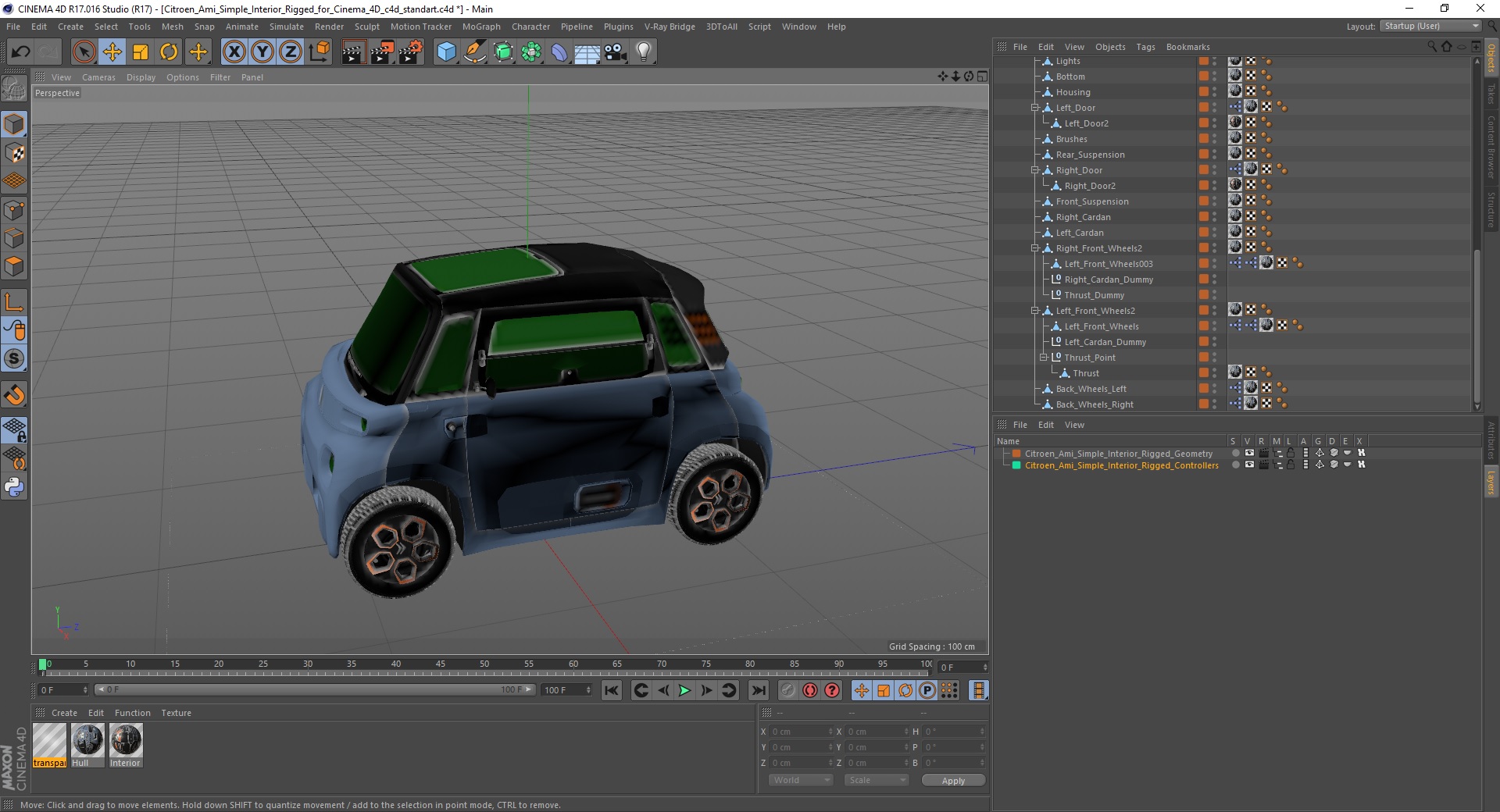
Task: Play the animation forwards
Action: (x=684, y=690)
